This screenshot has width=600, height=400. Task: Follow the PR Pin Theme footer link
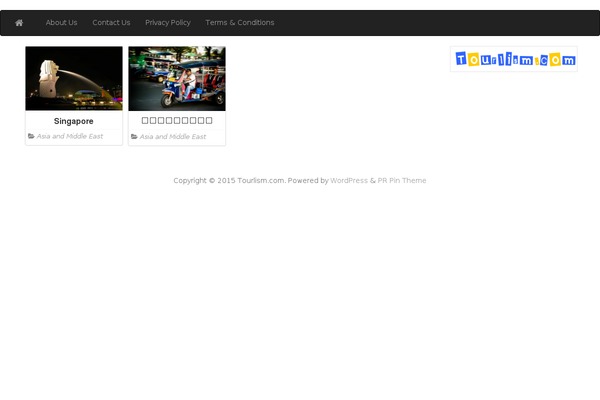tap(402, 180)
